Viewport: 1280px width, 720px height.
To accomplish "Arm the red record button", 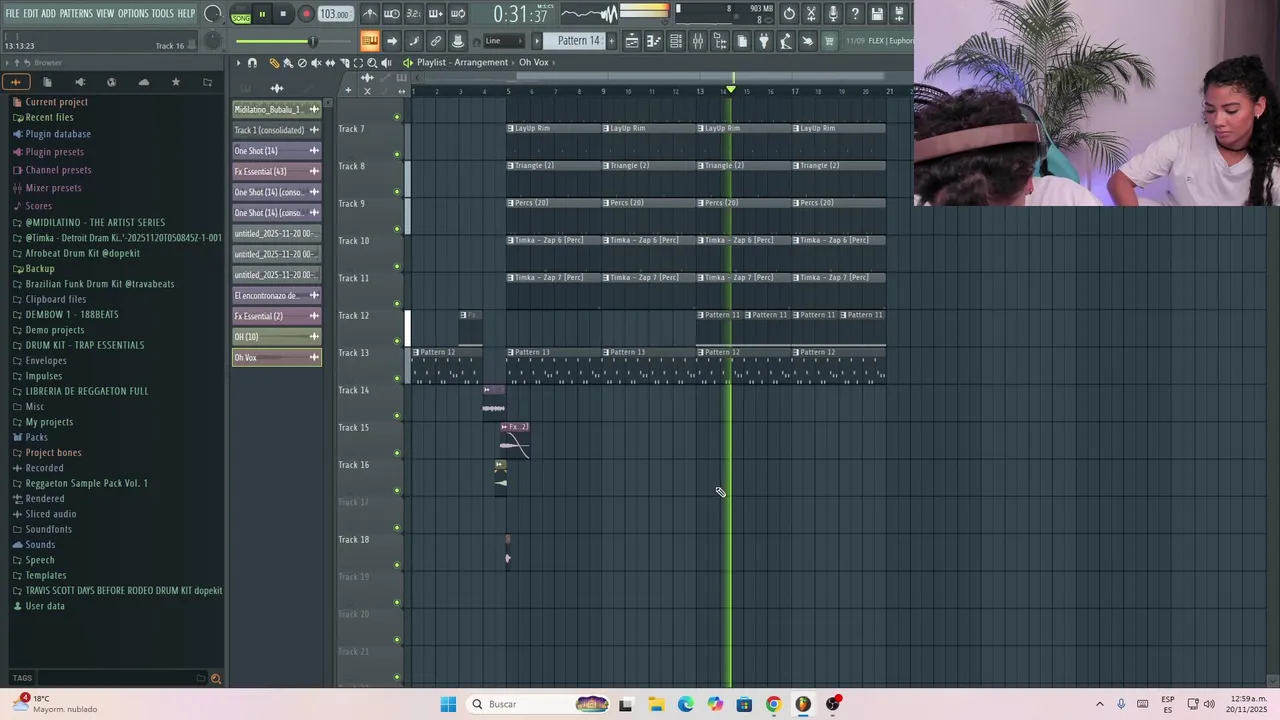I will (306, 14).
